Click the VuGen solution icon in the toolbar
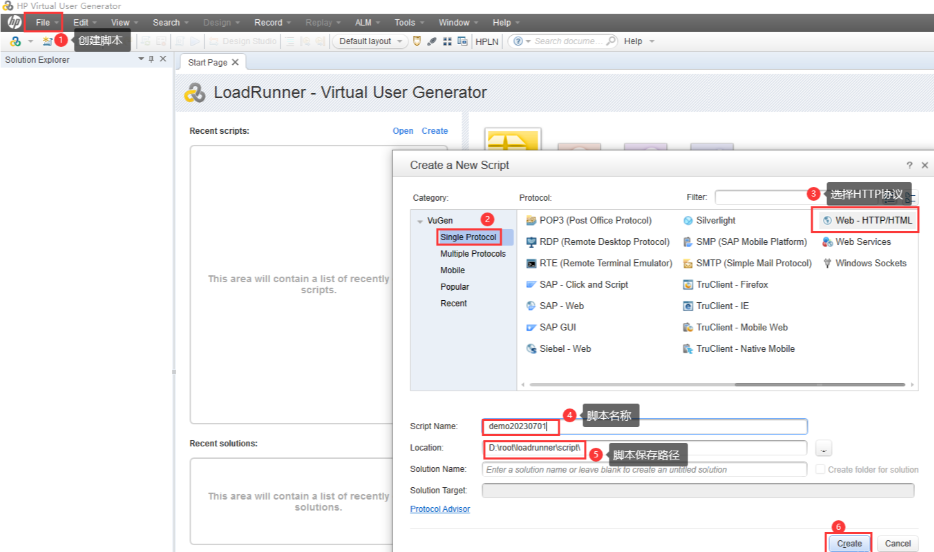This screenshot has width=934, height=552. coord(15,41)
